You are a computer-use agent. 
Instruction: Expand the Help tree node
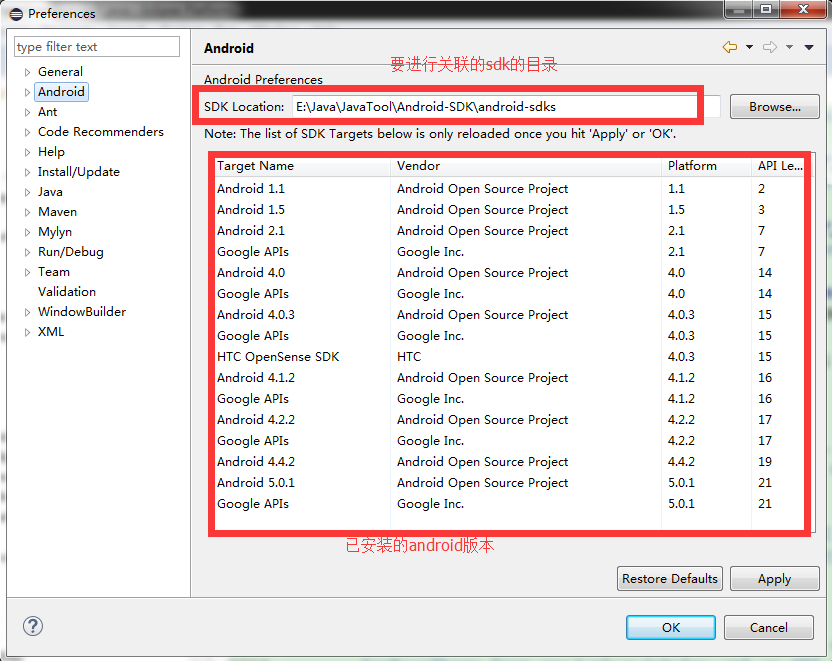(x=28, y=152)
